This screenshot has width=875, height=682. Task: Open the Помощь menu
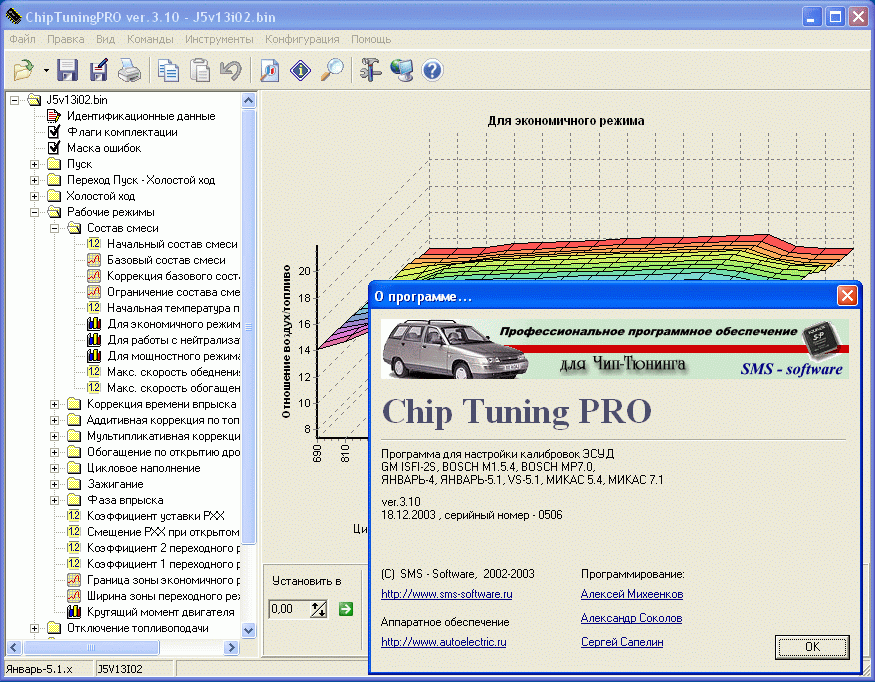click(371, 39)
